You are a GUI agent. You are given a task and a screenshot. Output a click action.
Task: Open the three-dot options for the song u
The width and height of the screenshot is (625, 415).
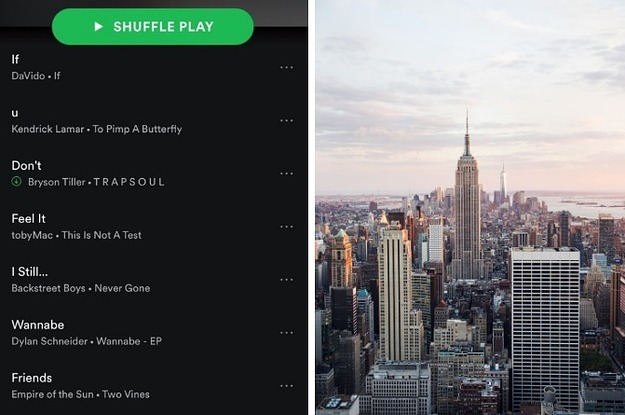[286, 120]
